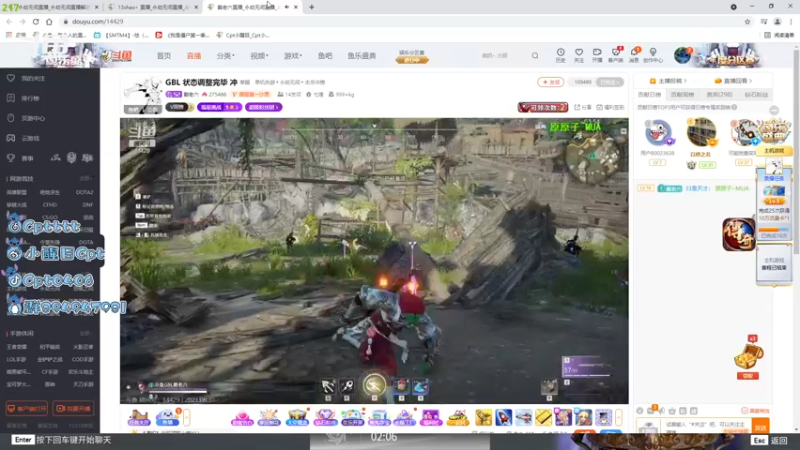Open the purple 超级粉丝团 badge

click(x=263, y=107)
